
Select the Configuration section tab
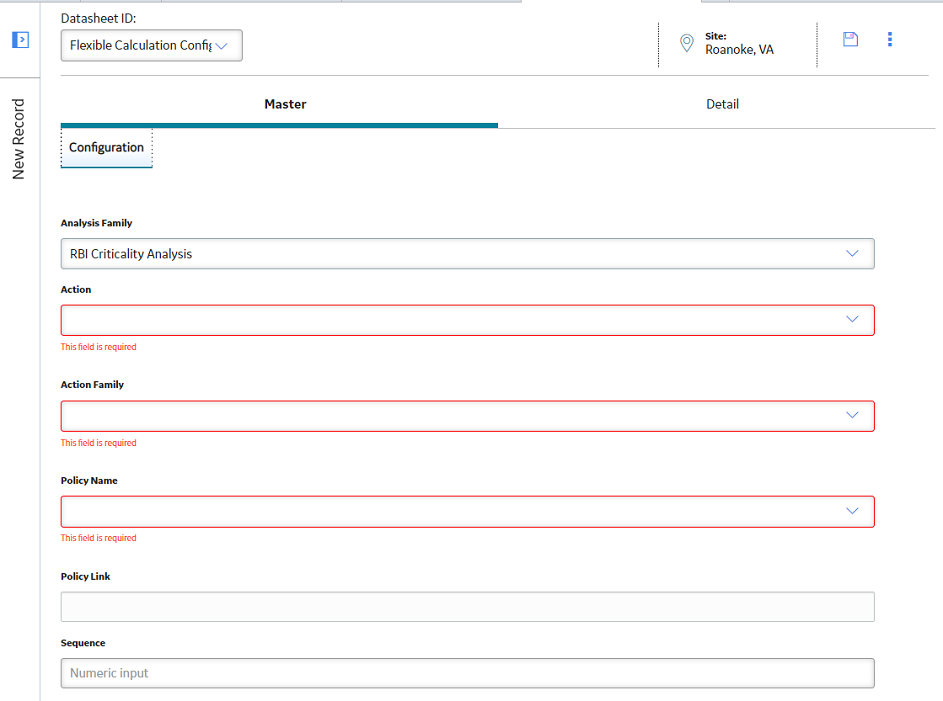click(106, 148)
